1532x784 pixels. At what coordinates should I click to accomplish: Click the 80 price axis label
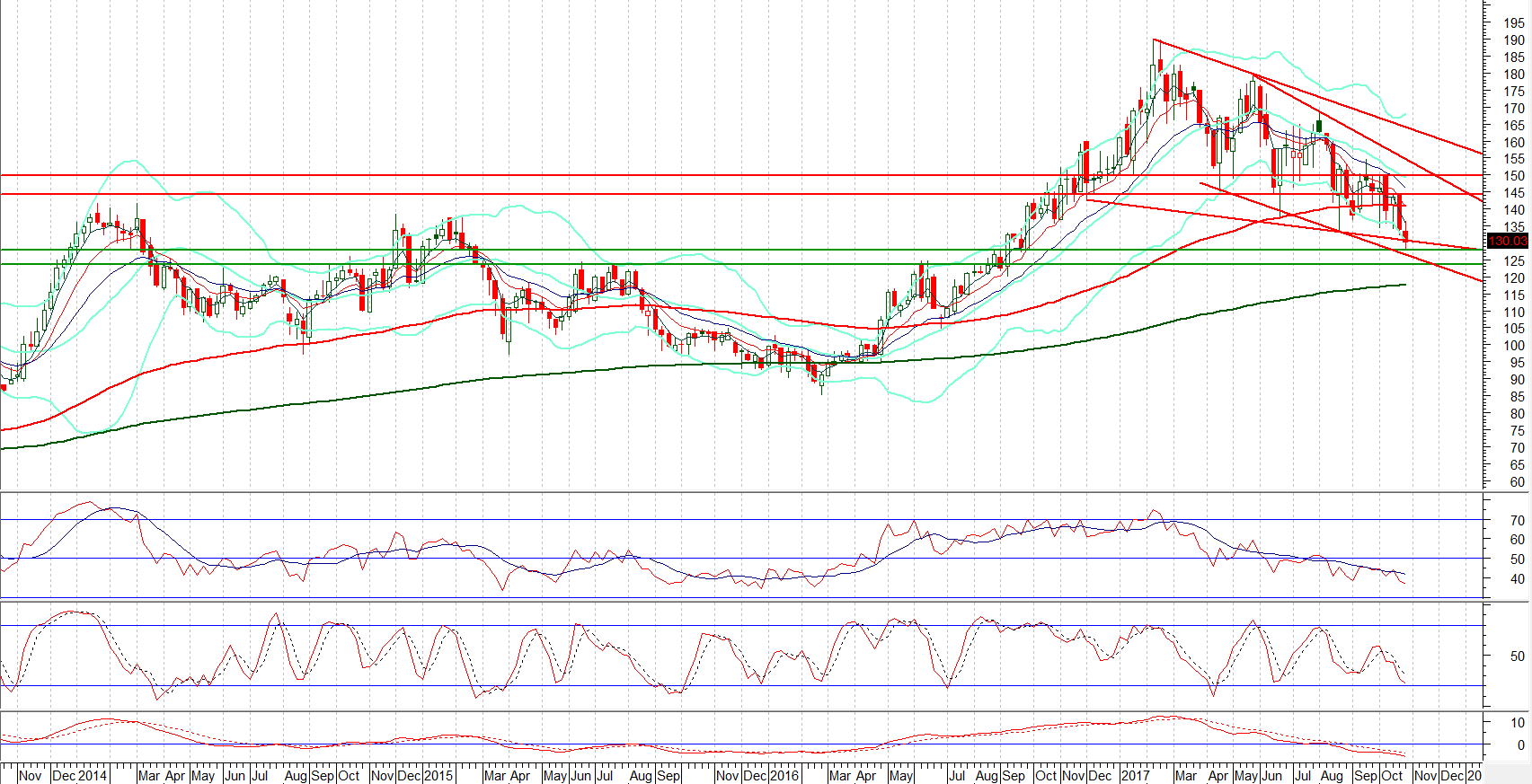1518,414
